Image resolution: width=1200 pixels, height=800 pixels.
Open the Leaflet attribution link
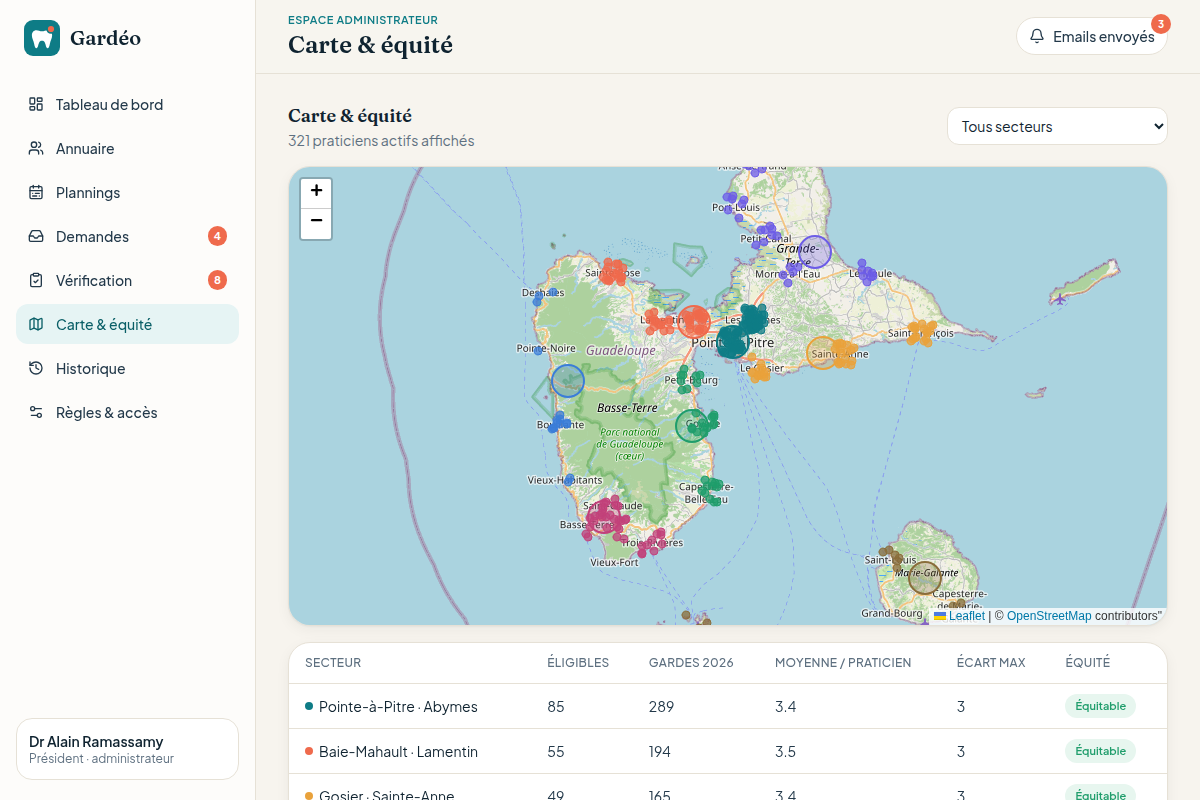(x=959, y=616)
